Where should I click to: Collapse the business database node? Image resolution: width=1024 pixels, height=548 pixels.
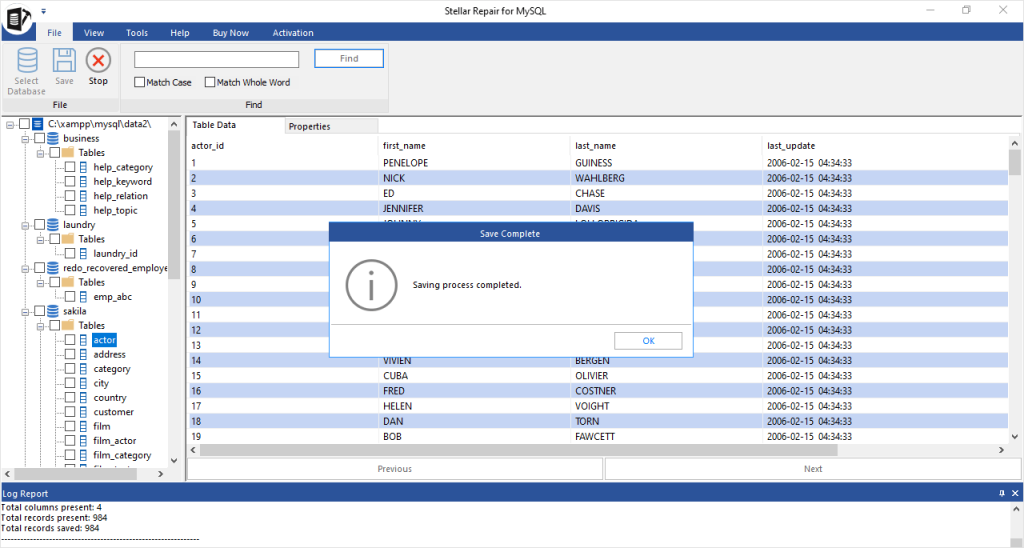25,138
